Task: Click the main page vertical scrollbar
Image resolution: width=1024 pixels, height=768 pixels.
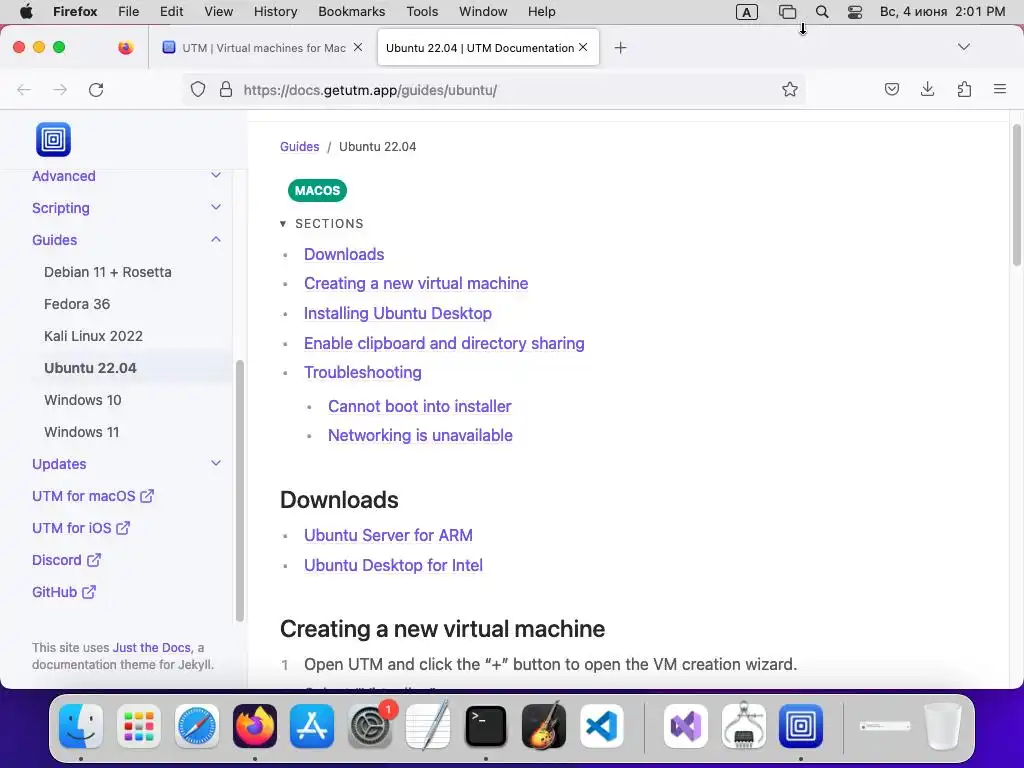Action: pyautogui.click(x=1016, y=196)
